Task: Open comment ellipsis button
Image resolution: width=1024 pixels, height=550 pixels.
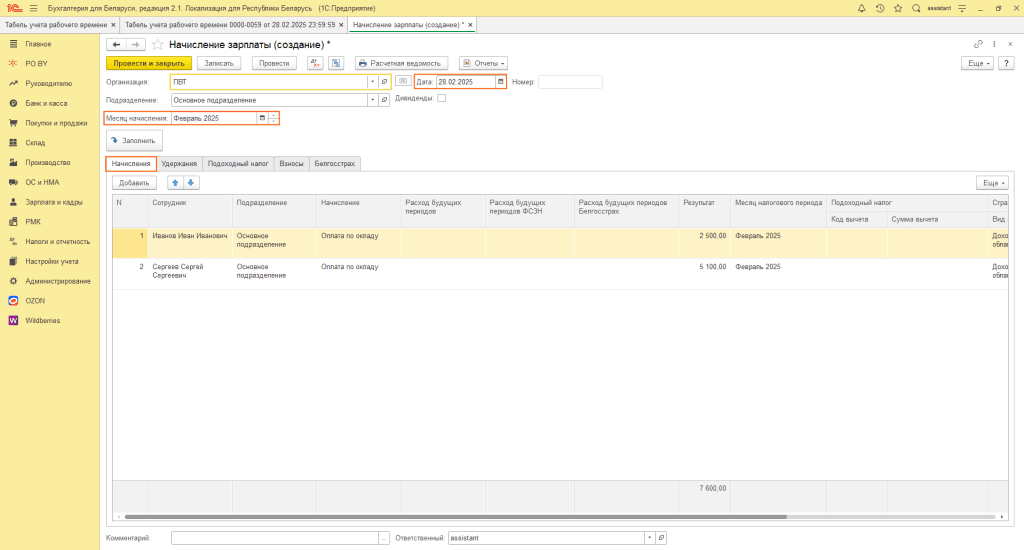Action: tap(384, 538)
